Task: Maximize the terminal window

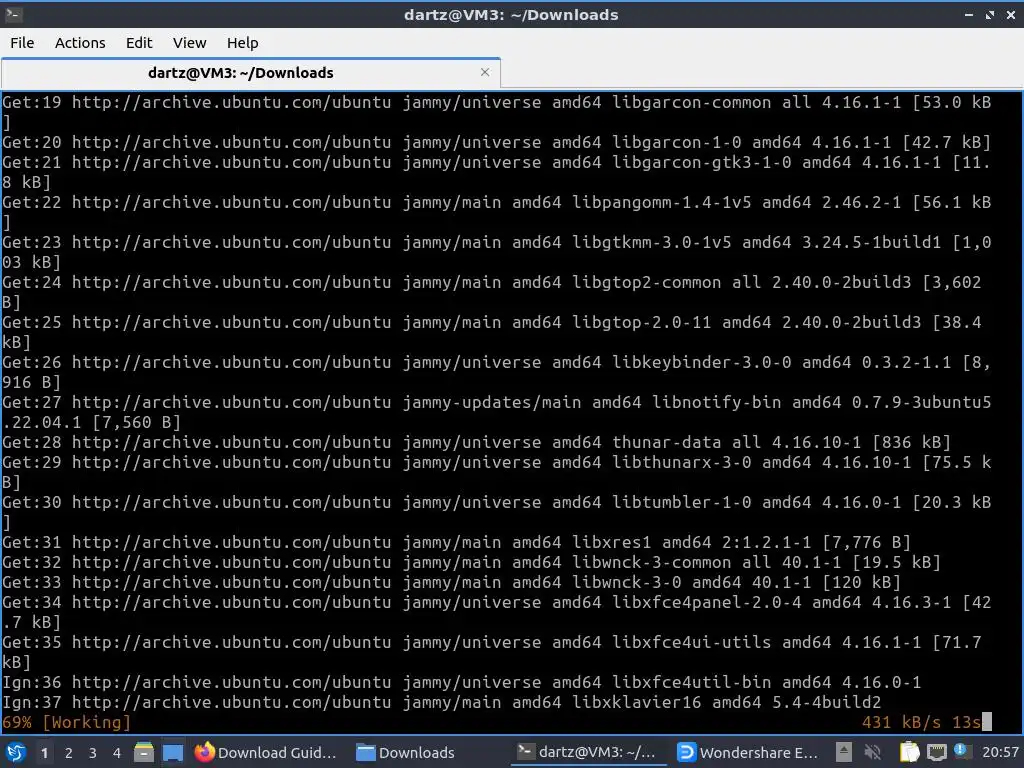Action: click(x=990, y=14)
